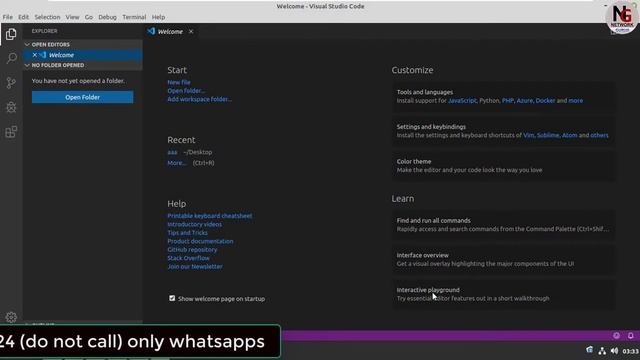
Task: Click more link in Tools and languages
Action: 576,100
